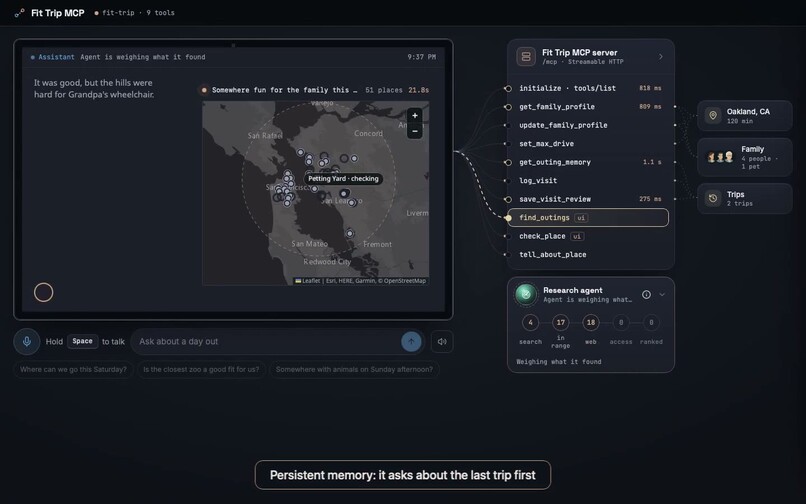Click the 21.8s elapsed time
Viewport: 806px width, 504px height.
[418, 90]
